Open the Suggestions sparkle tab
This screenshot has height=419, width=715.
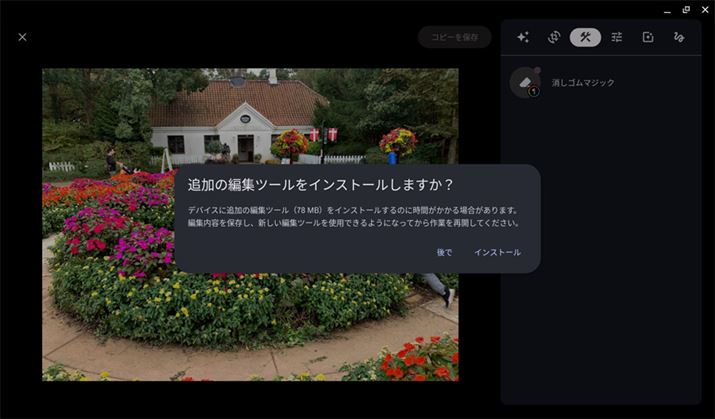pyautogui.click(x=523, y=37)
